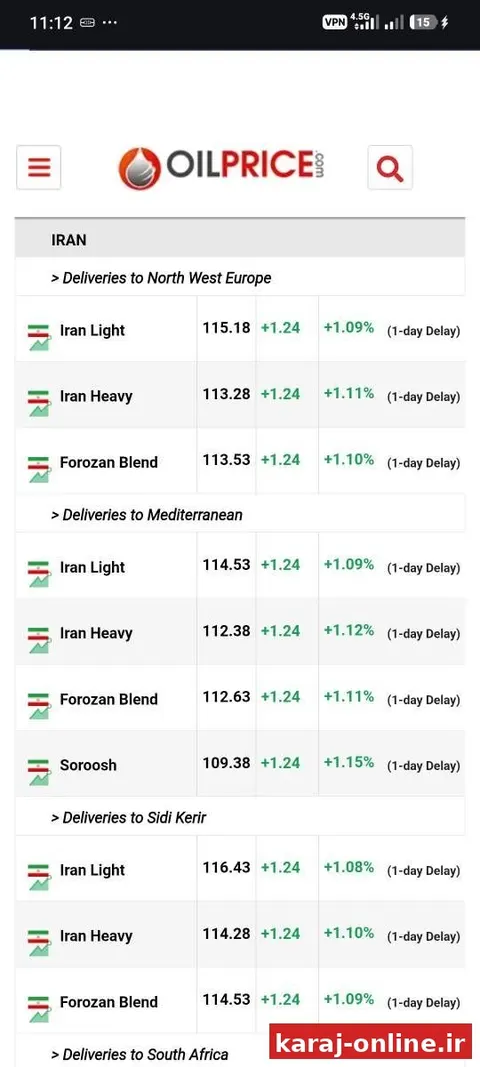This screenshot has height=1067, width=480.
Task: Expand Deliveries to North West Europe section
Action: tap(161, 278)
